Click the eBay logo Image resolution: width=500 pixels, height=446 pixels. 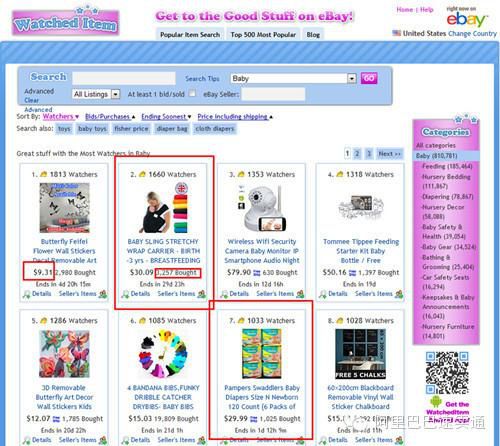pyautogui.click(x=467, y=20)
